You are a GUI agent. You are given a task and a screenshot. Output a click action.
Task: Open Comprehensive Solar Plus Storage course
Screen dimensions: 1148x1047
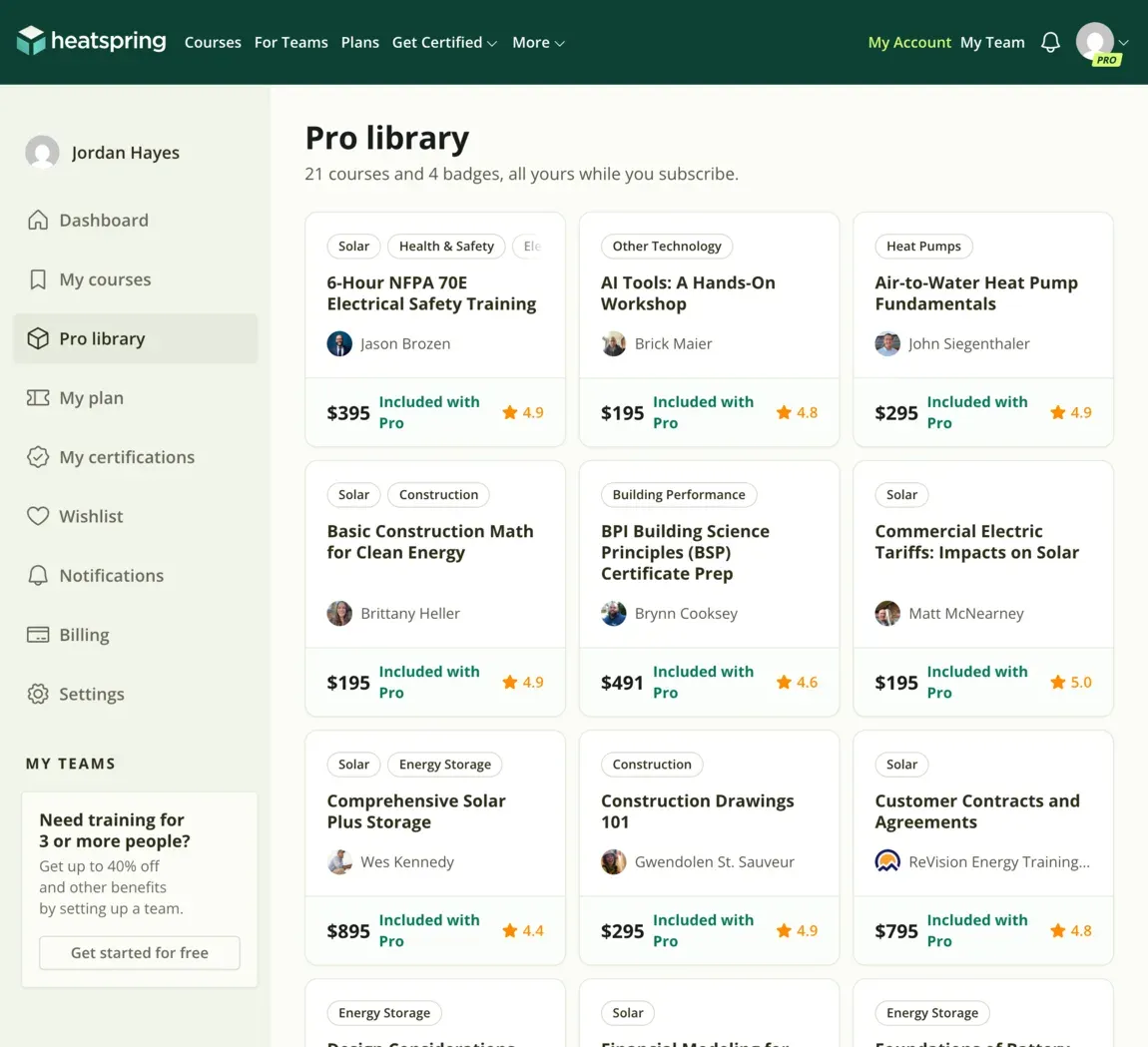tap(416, 811)
